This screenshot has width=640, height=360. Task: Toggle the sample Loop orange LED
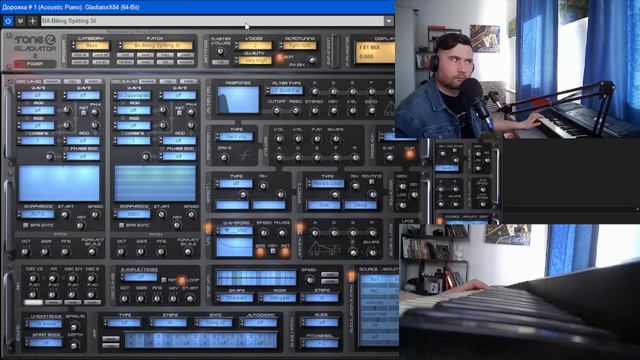182,280
